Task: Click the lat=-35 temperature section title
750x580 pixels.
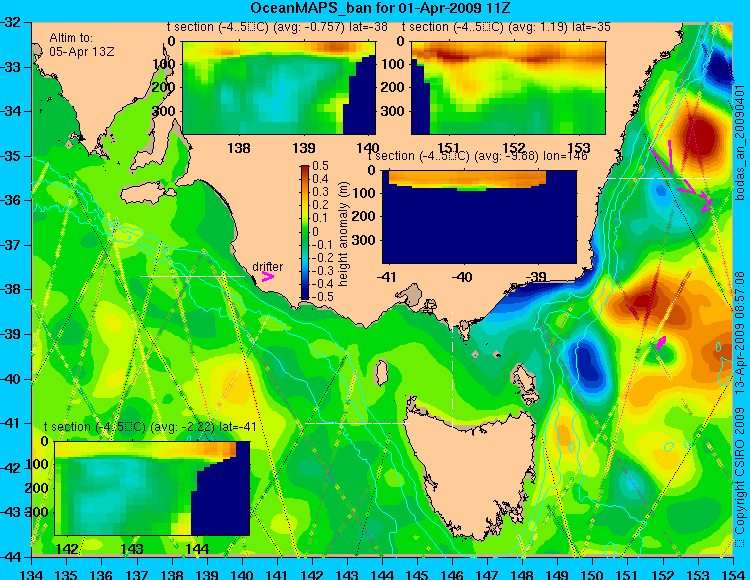Action: click(x=506, y=27)
